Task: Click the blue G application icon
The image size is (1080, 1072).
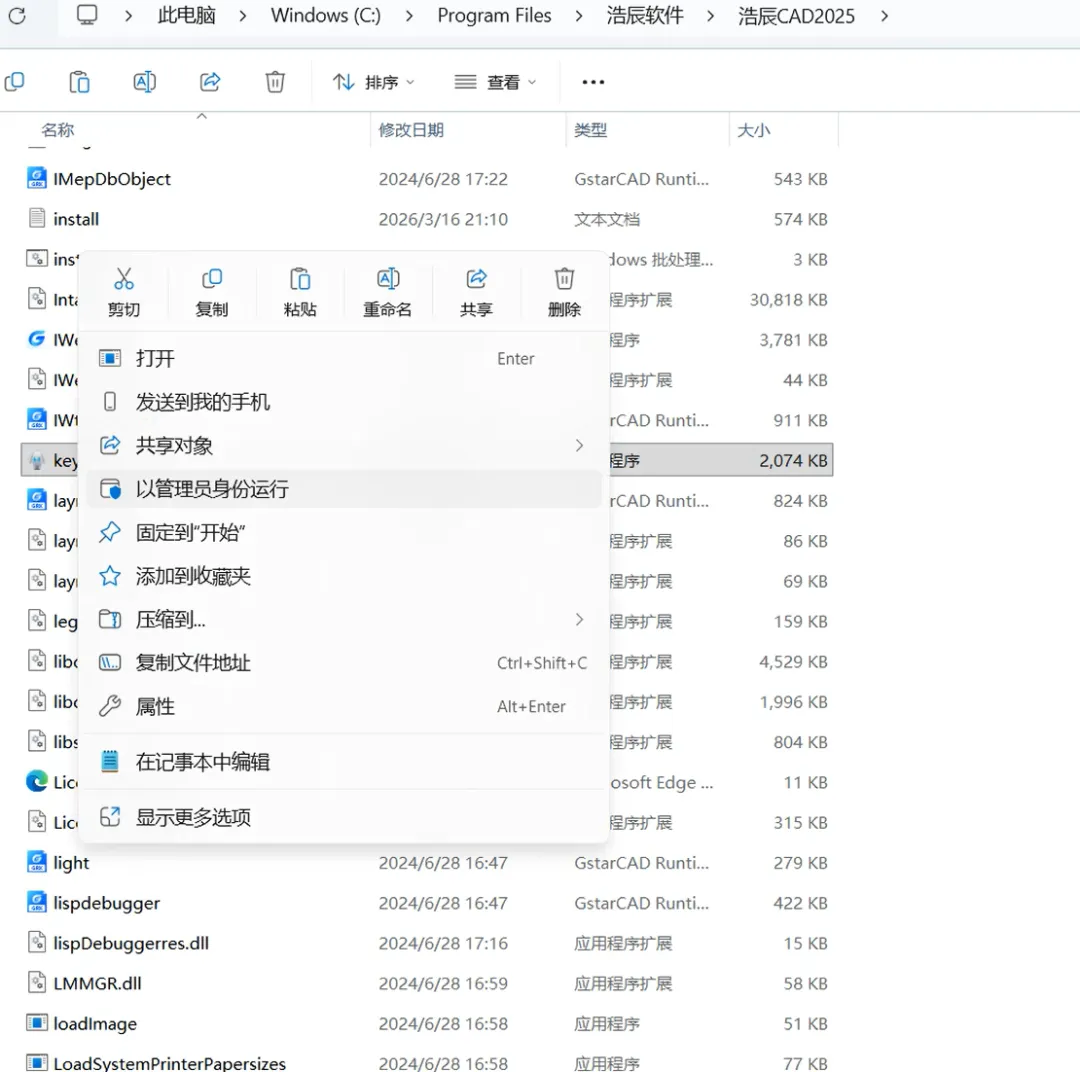Action: coord(37,338)
